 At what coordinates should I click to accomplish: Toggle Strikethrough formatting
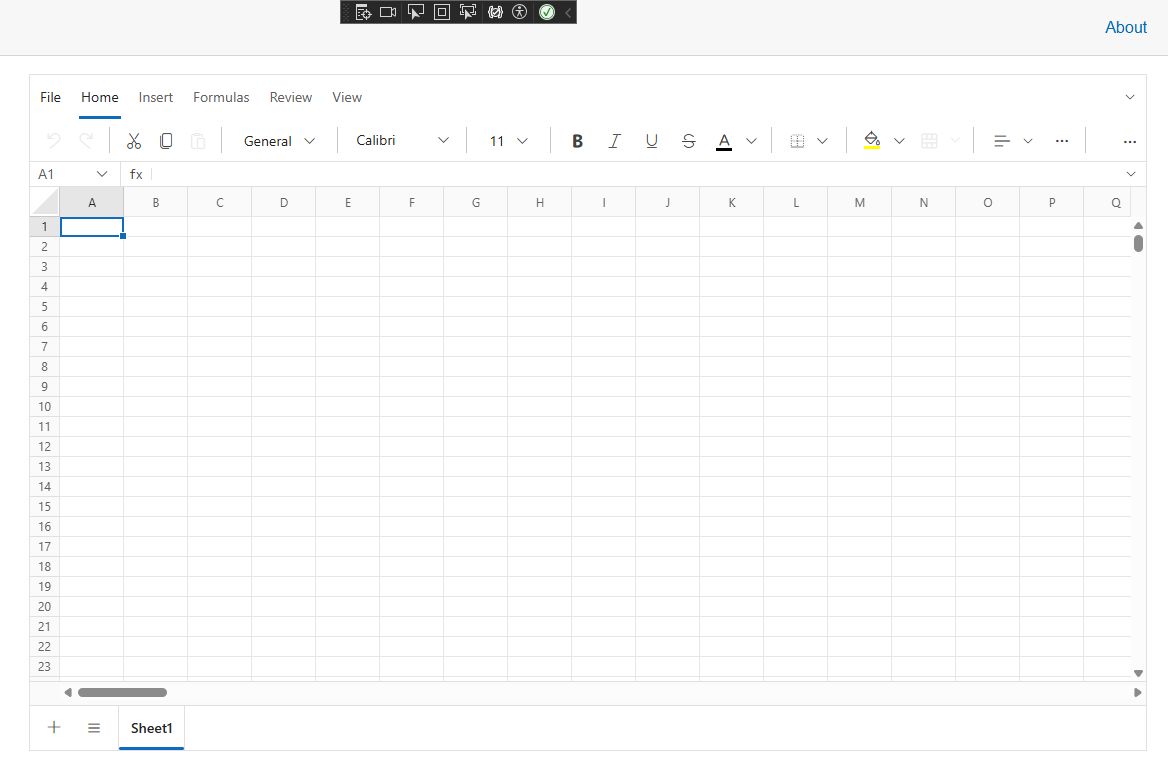pyautogui.click(x=689, y=141)
